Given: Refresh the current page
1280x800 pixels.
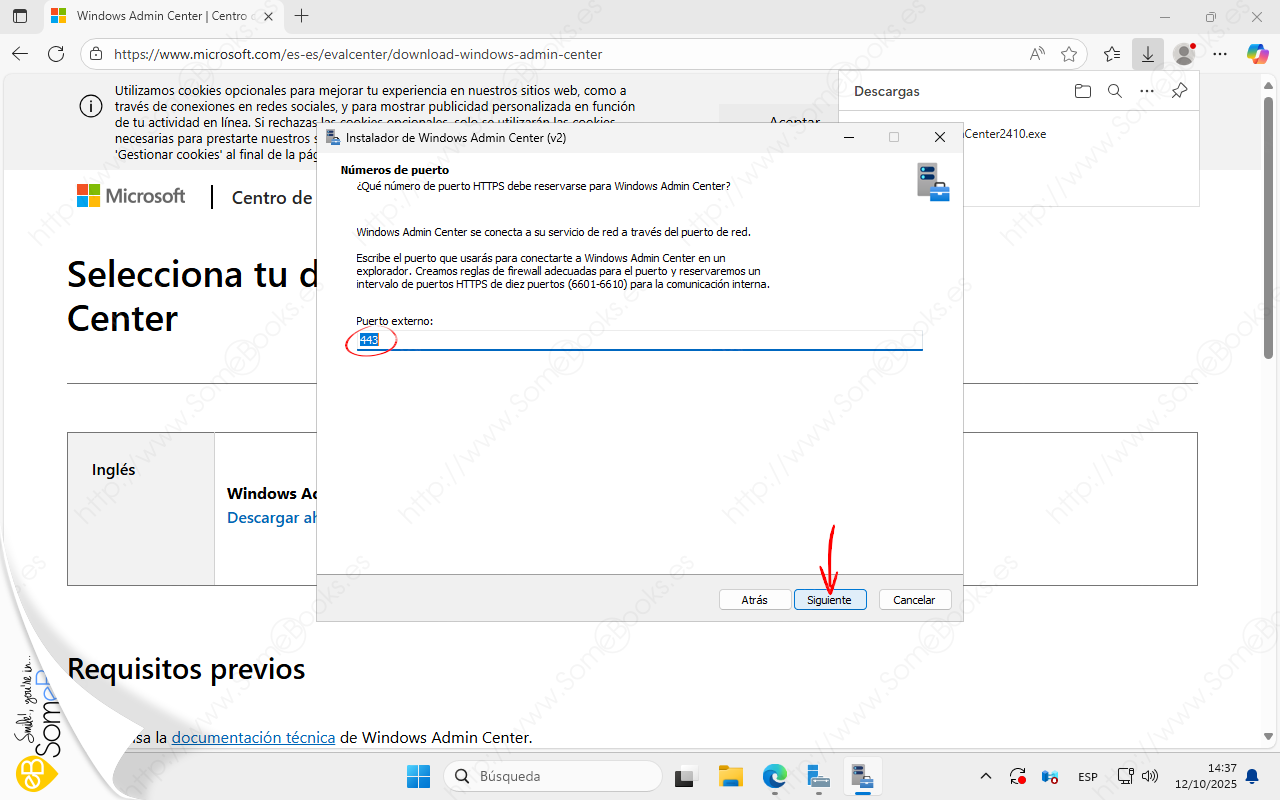Looking at the screenshot, I should tap(56, 54).
